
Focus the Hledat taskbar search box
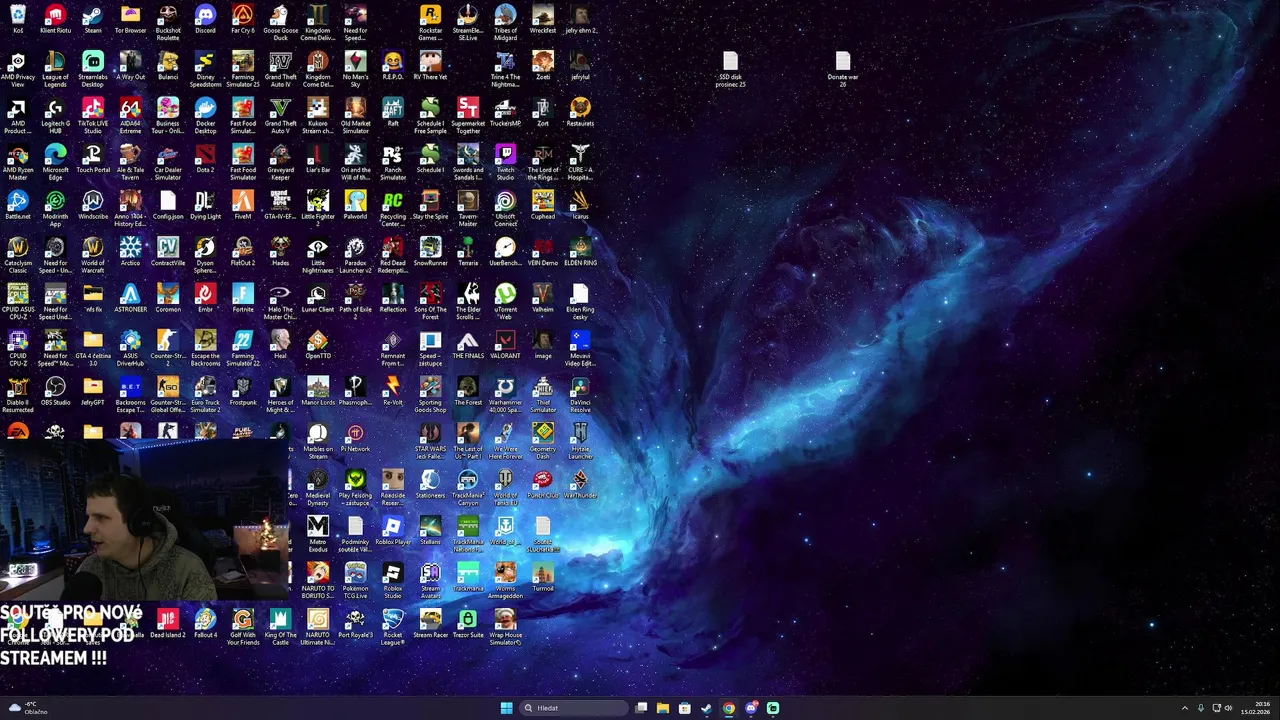572,708
